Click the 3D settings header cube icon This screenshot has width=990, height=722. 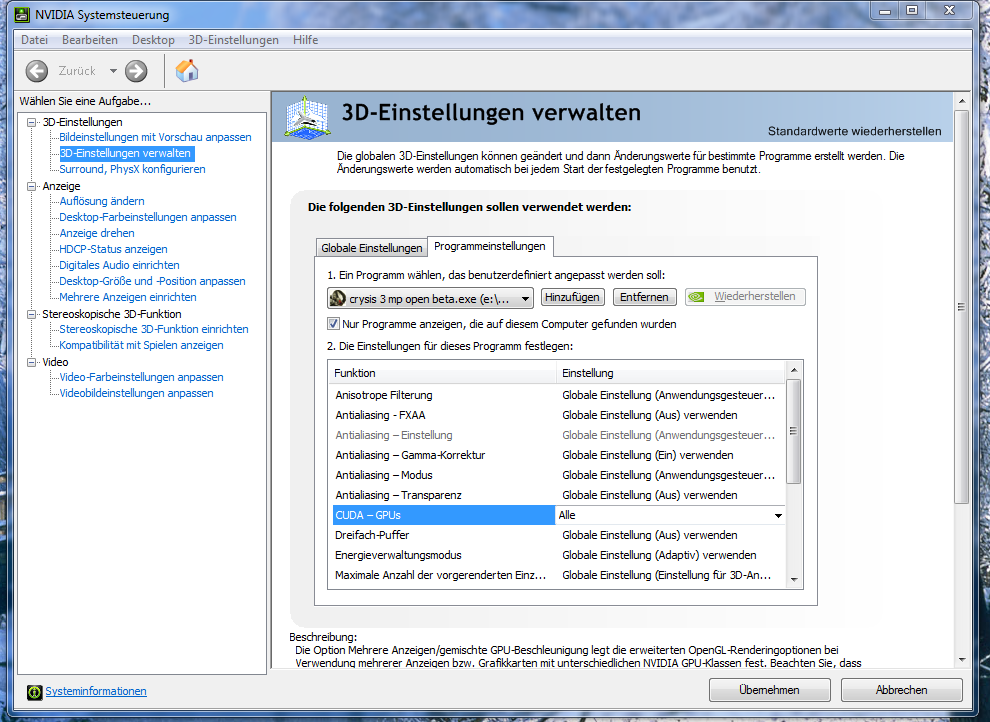coord(307,117)
